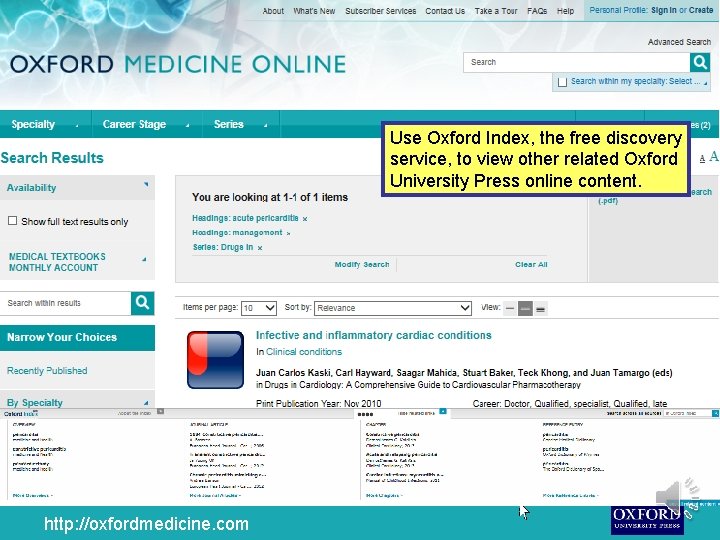This screenshot has height=540, width=720.
Task: Open the specialty Select dropdown arrow
Action: [x=705, y=83]
